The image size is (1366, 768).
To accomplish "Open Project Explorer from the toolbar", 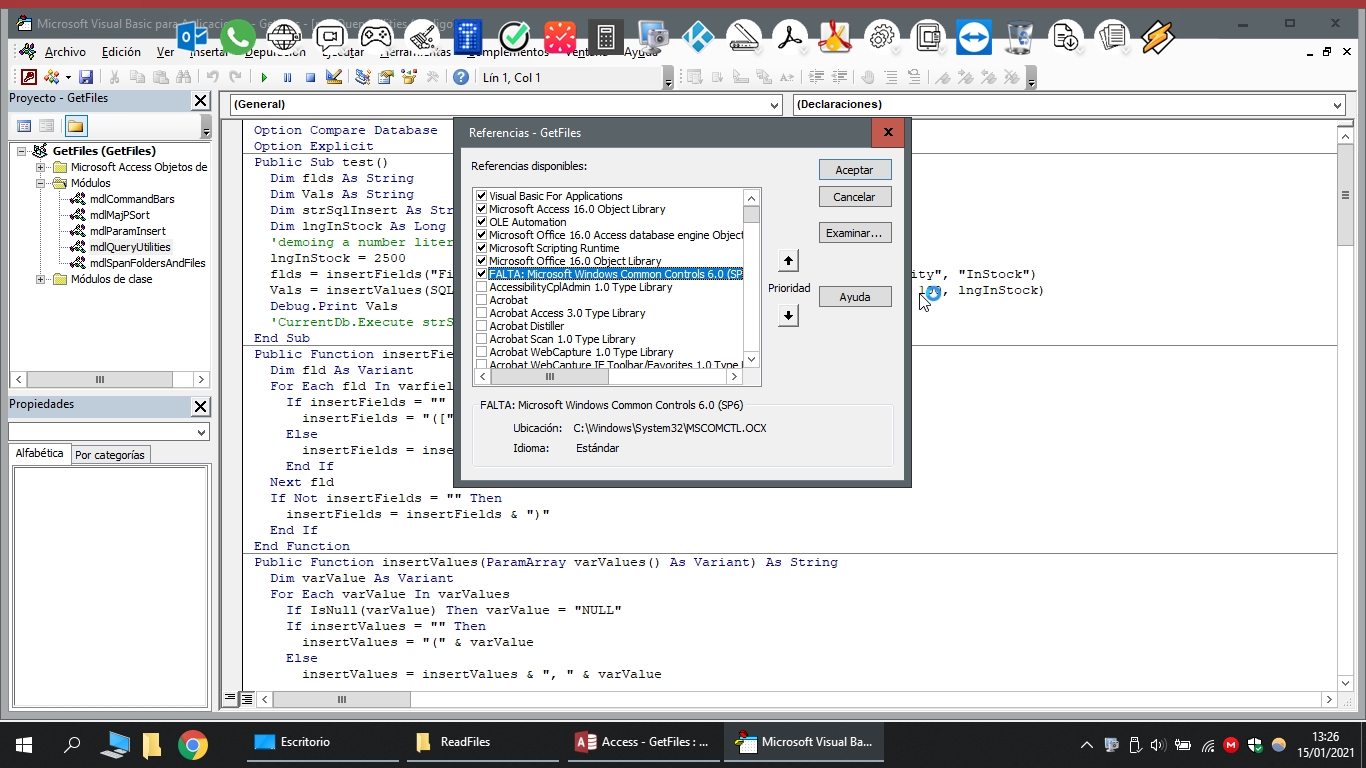I will pyautogui.click(x=362, y=77).
